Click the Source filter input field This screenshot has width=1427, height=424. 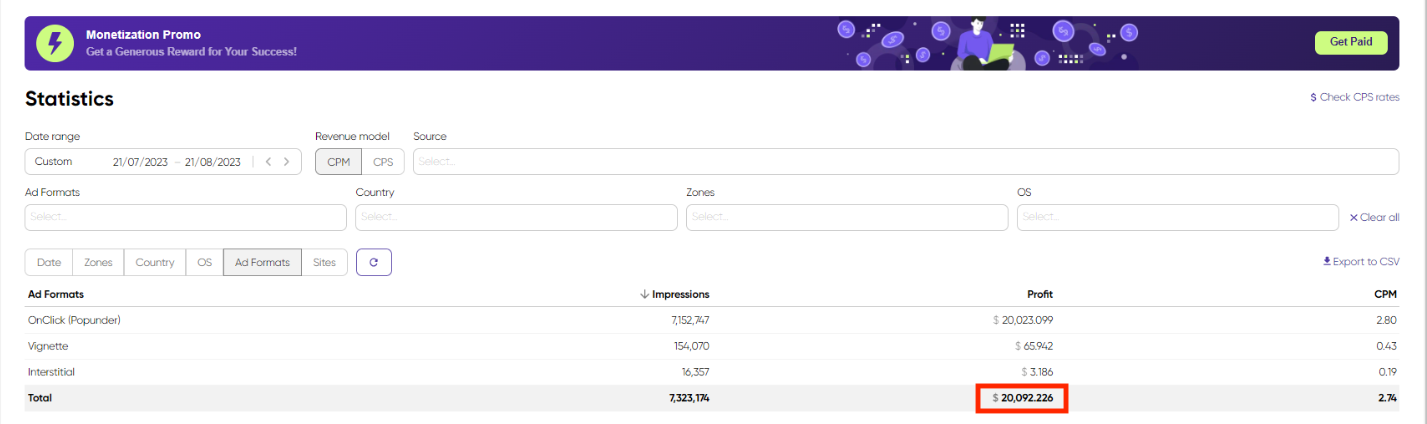[x=905, y=161]
